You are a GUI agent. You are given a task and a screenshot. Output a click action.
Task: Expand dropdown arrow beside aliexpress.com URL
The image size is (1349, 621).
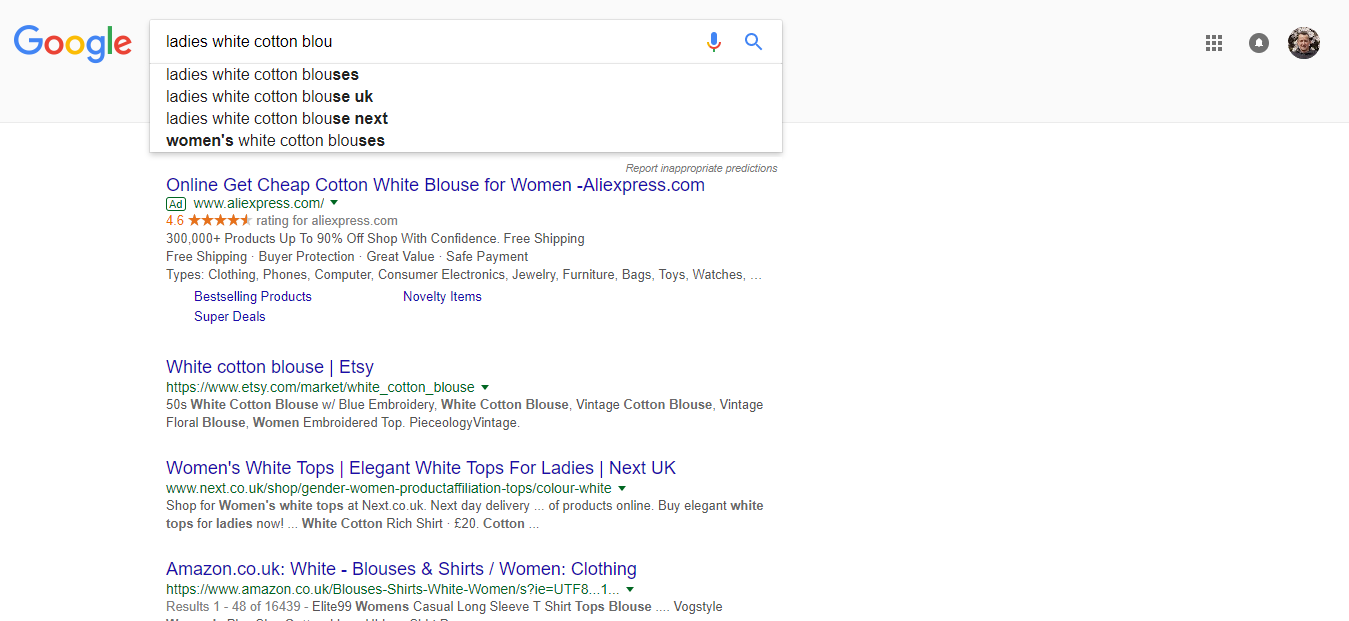334,203
